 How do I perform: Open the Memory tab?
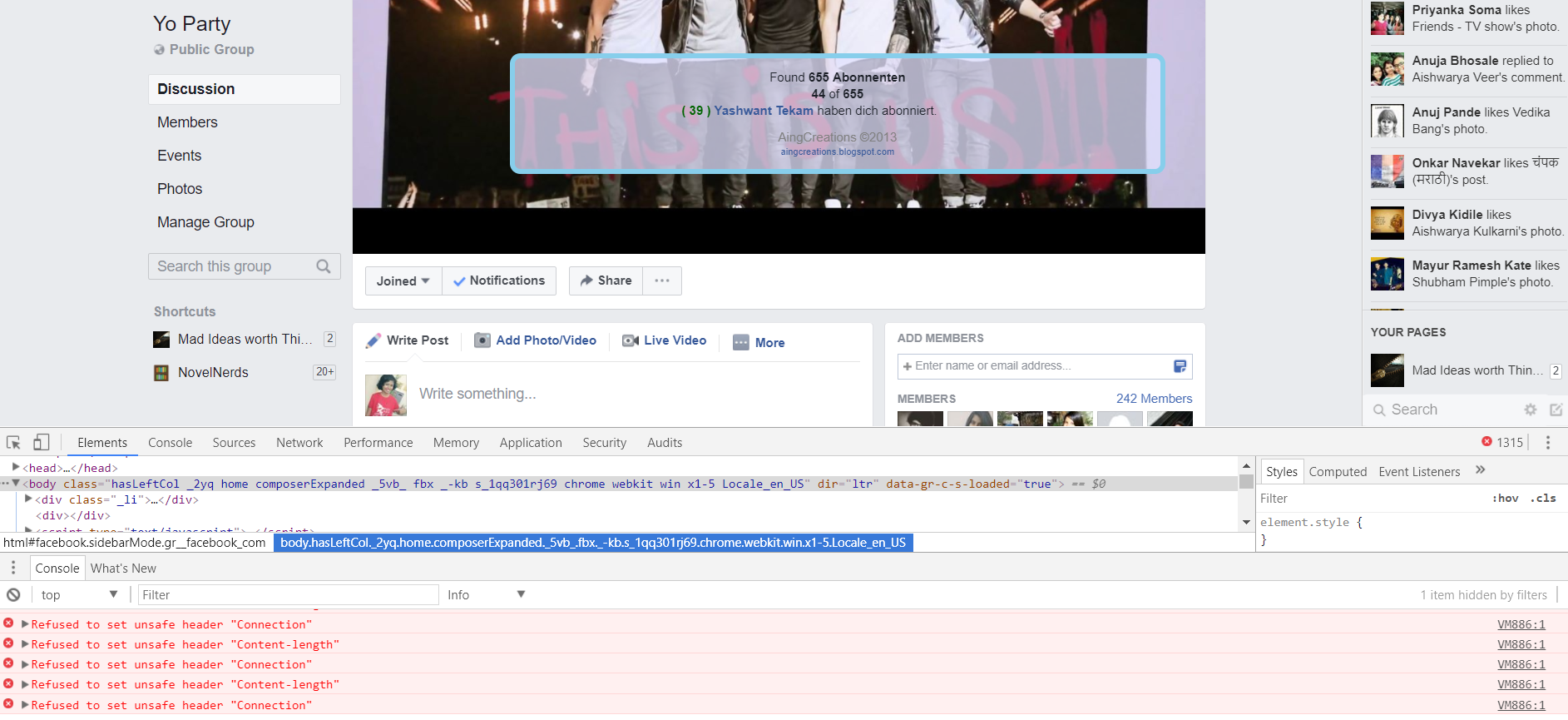pos(456,443)
